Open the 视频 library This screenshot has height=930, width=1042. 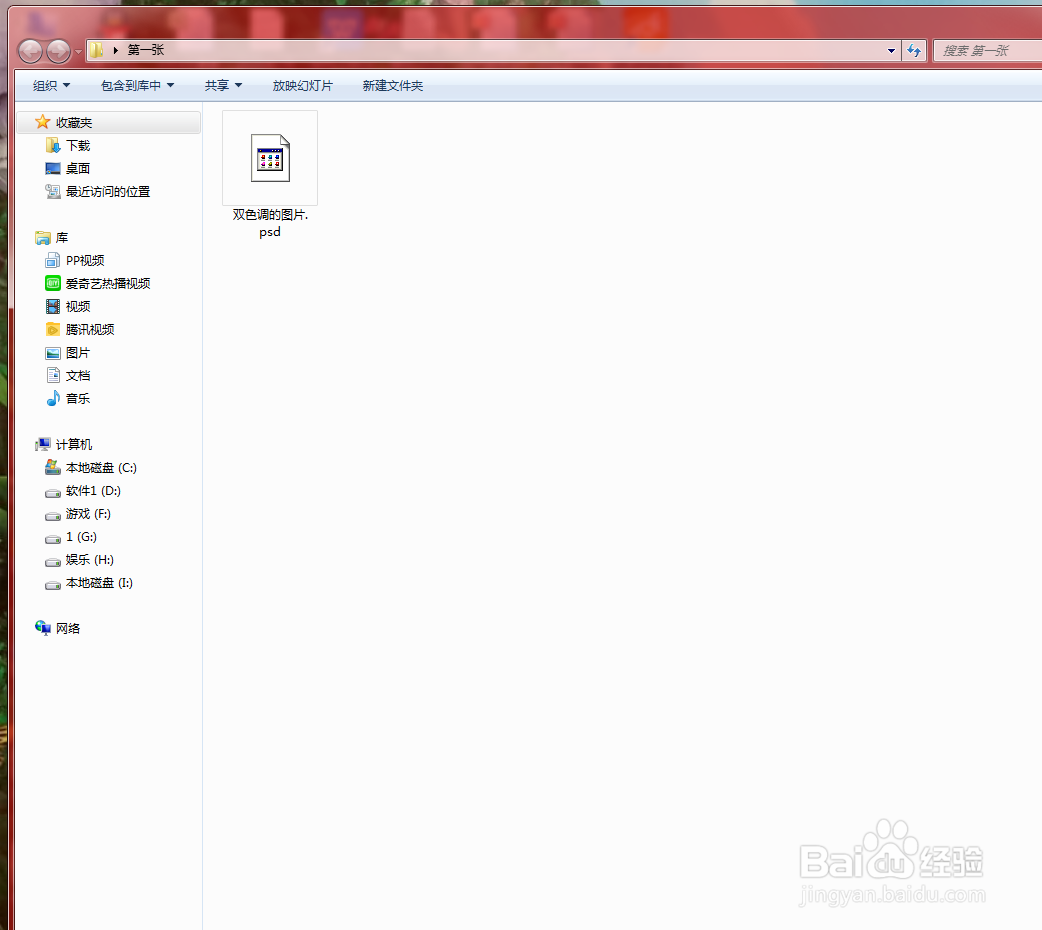click(78, 306)
